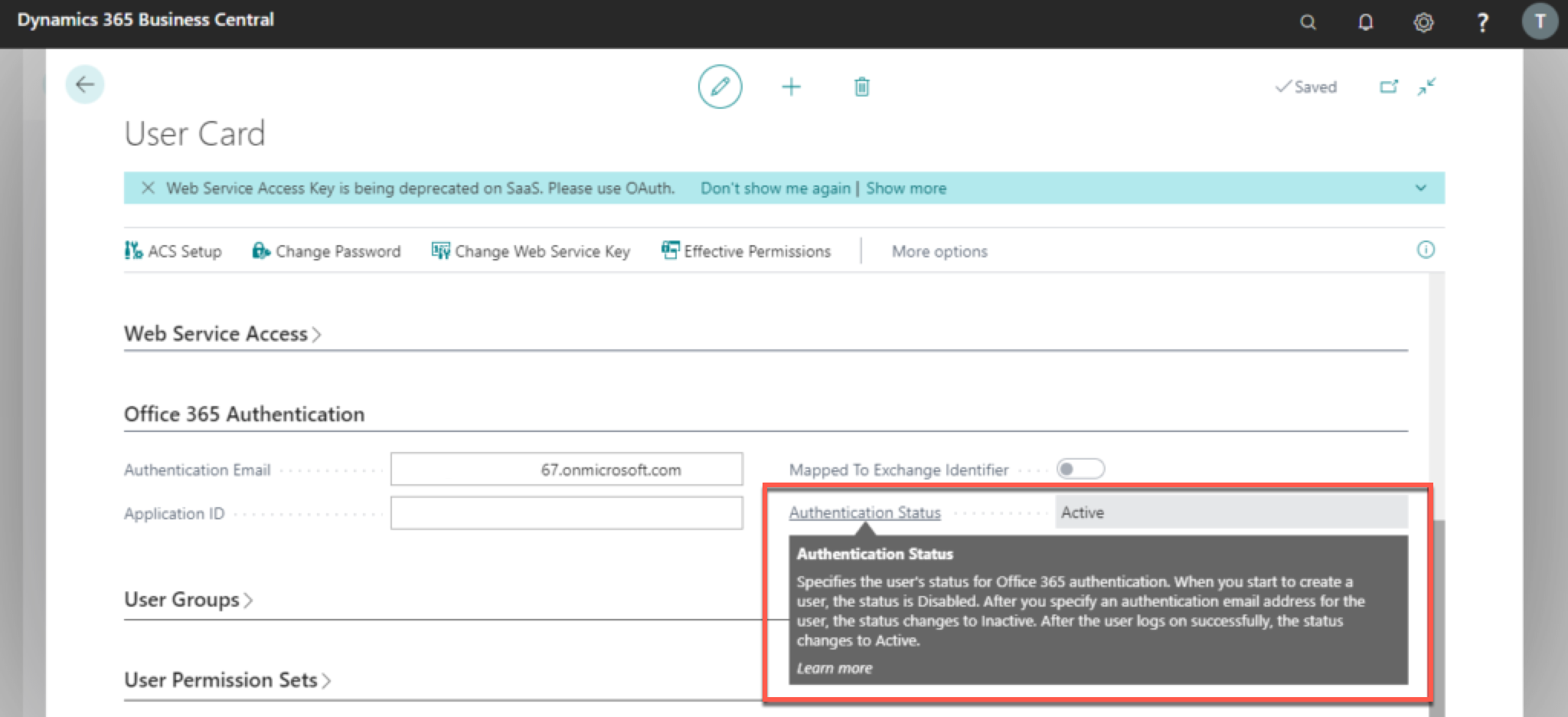Image resolution: width=1568 pixels, height=717 pixels.
Task: Click the User Card page title
Action: pyautogui.click(x=194, y=133)
